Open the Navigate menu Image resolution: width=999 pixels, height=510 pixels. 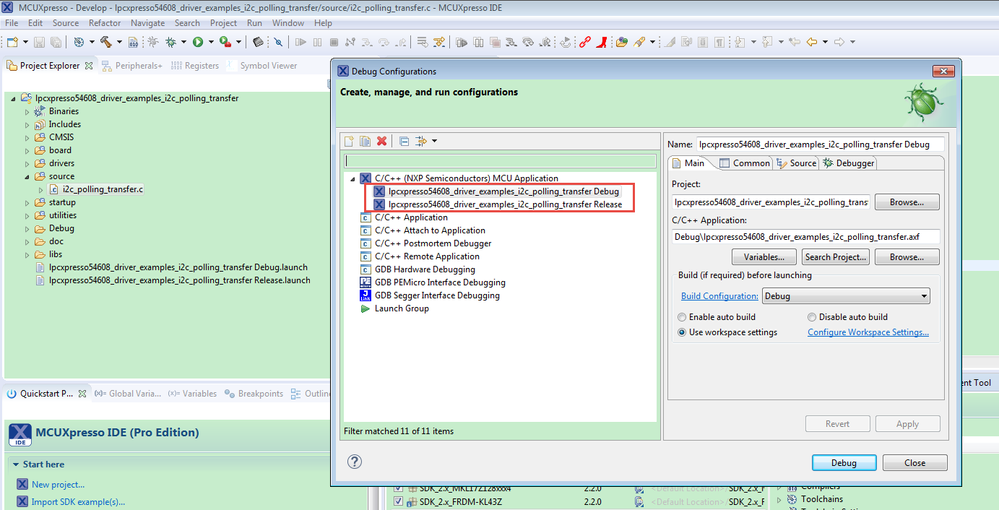point(147,23)
